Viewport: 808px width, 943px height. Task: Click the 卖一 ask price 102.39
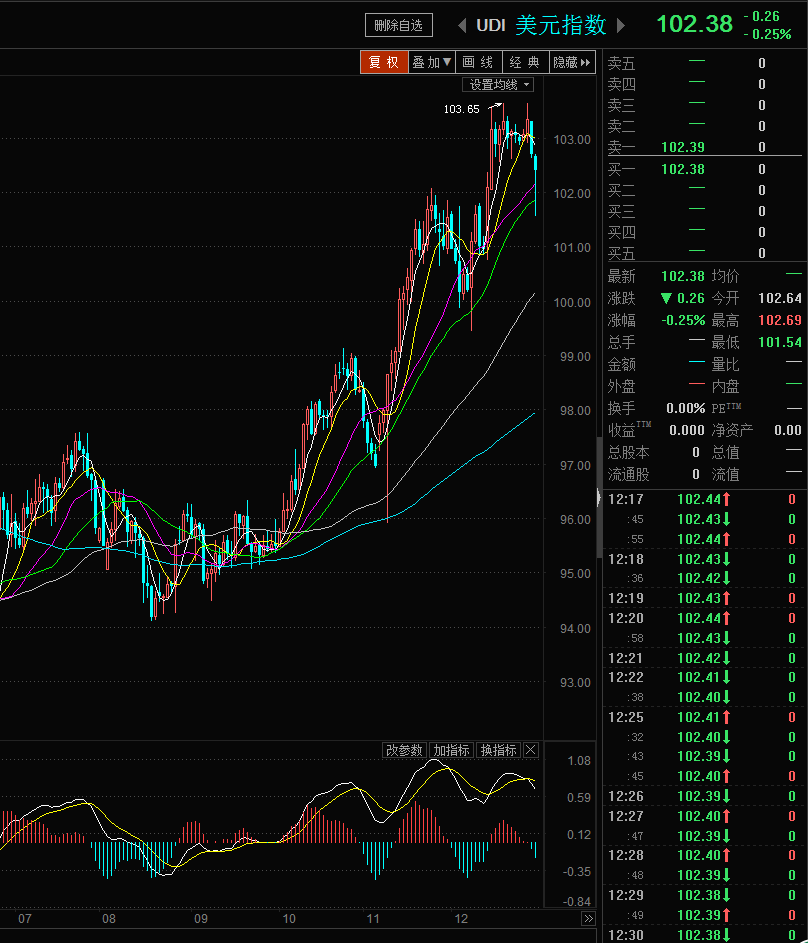(x=683, y=147)
